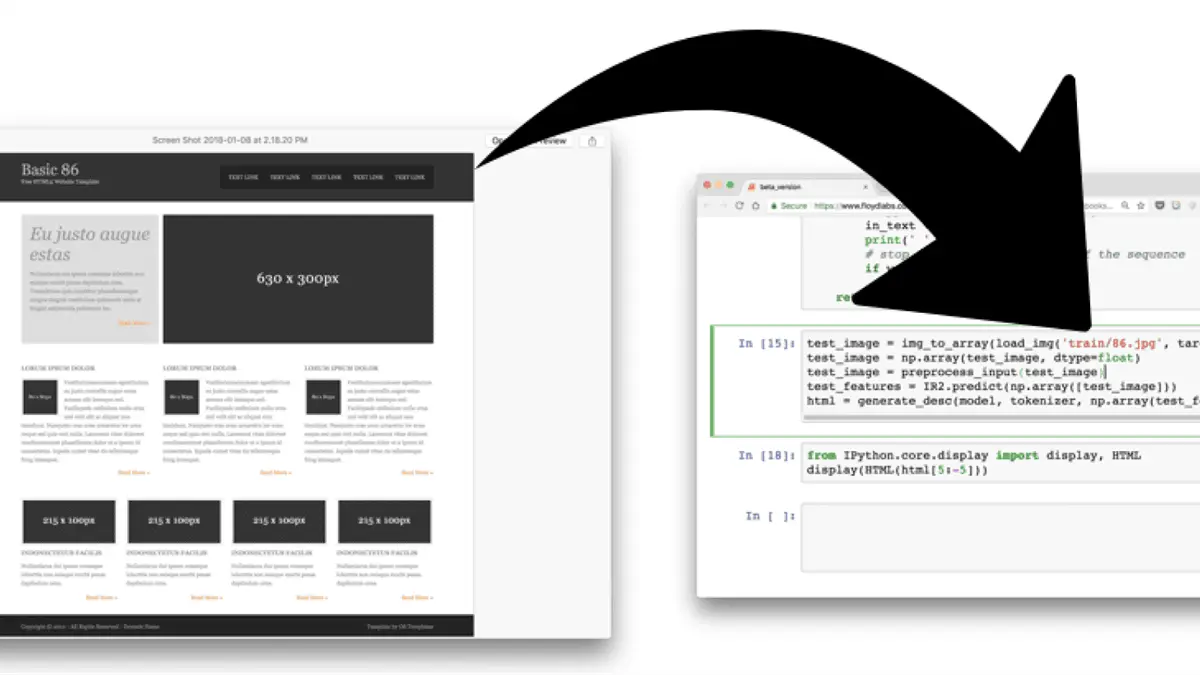
Task: Click the empty In [ ] notebook cell
Action: coord(1000,538)
